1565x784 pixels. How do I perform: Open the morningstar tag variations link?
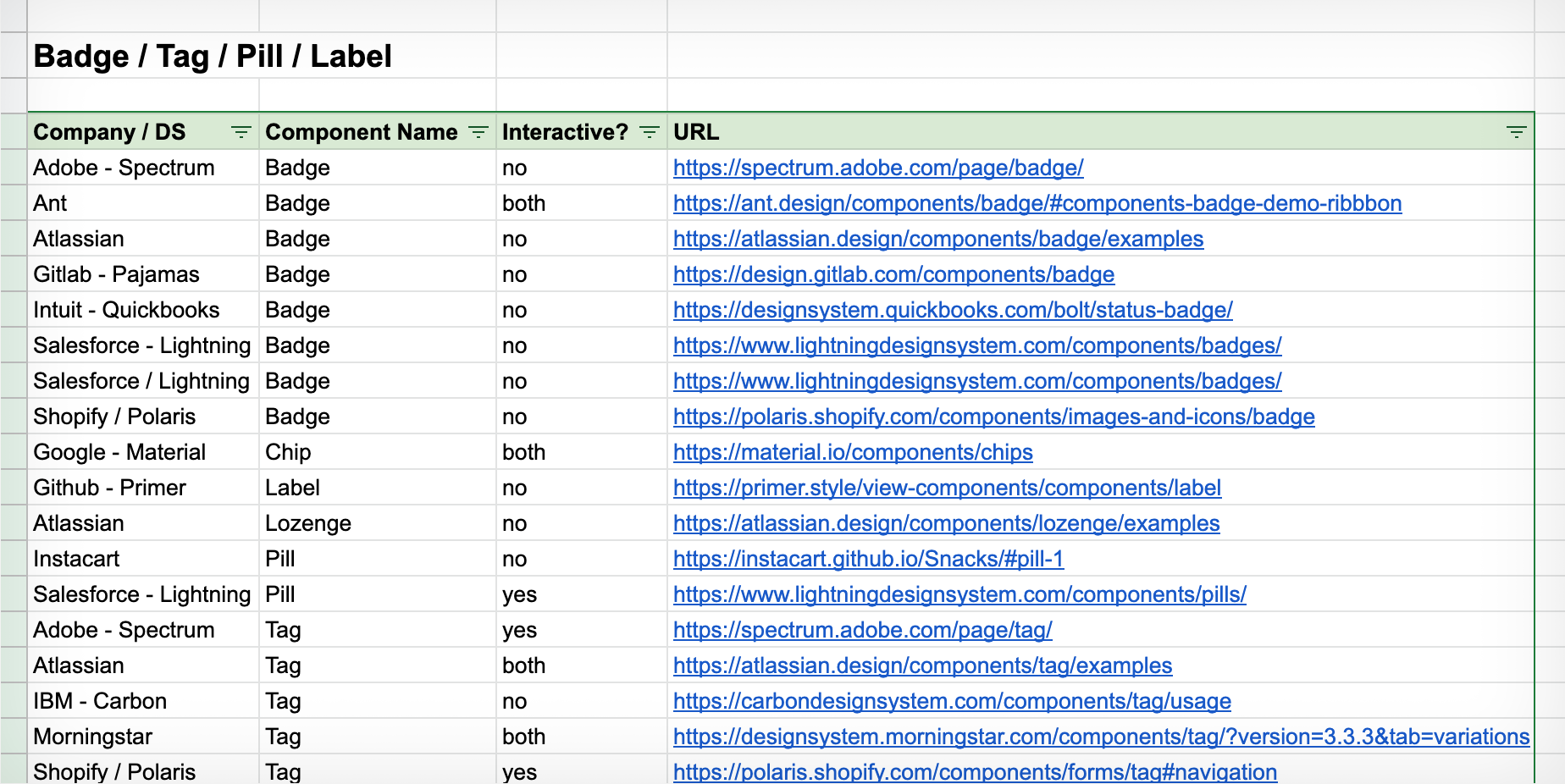[1101, 737]
